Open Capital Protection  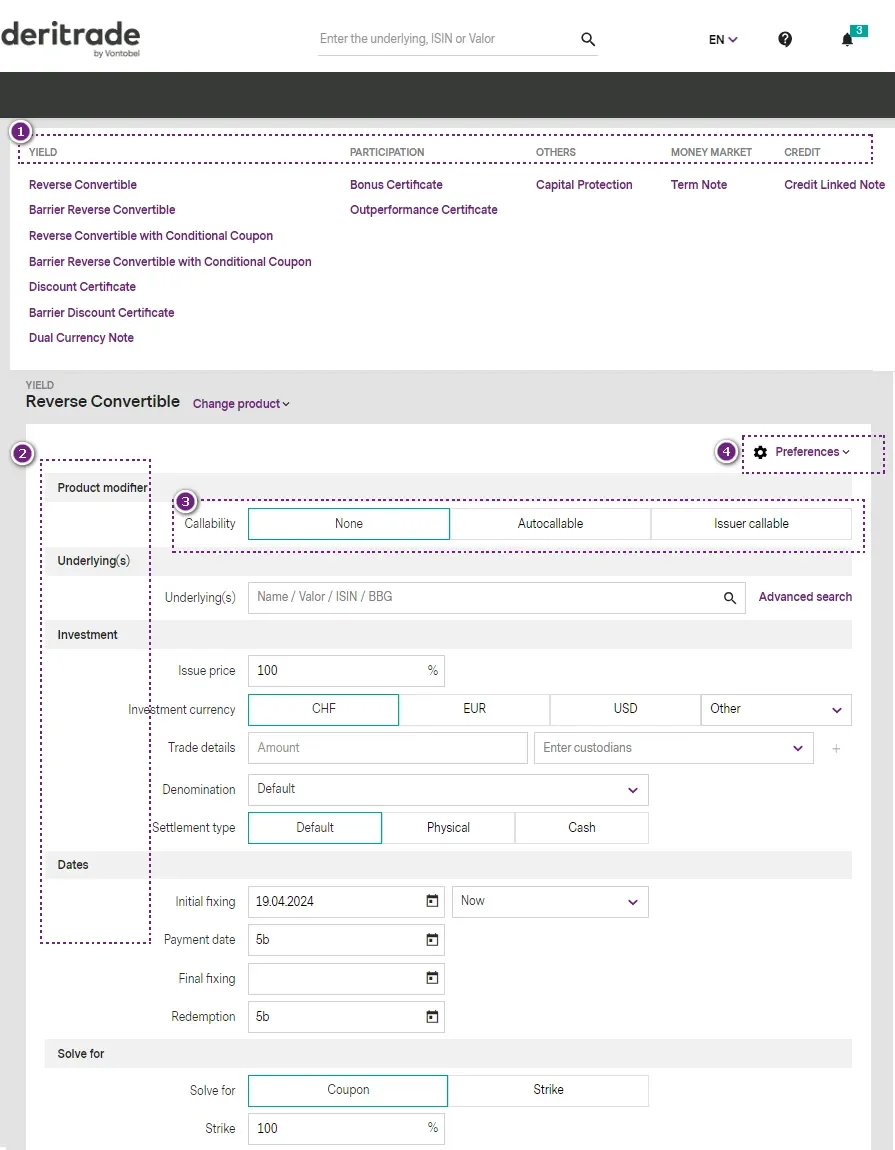point(584,185)
